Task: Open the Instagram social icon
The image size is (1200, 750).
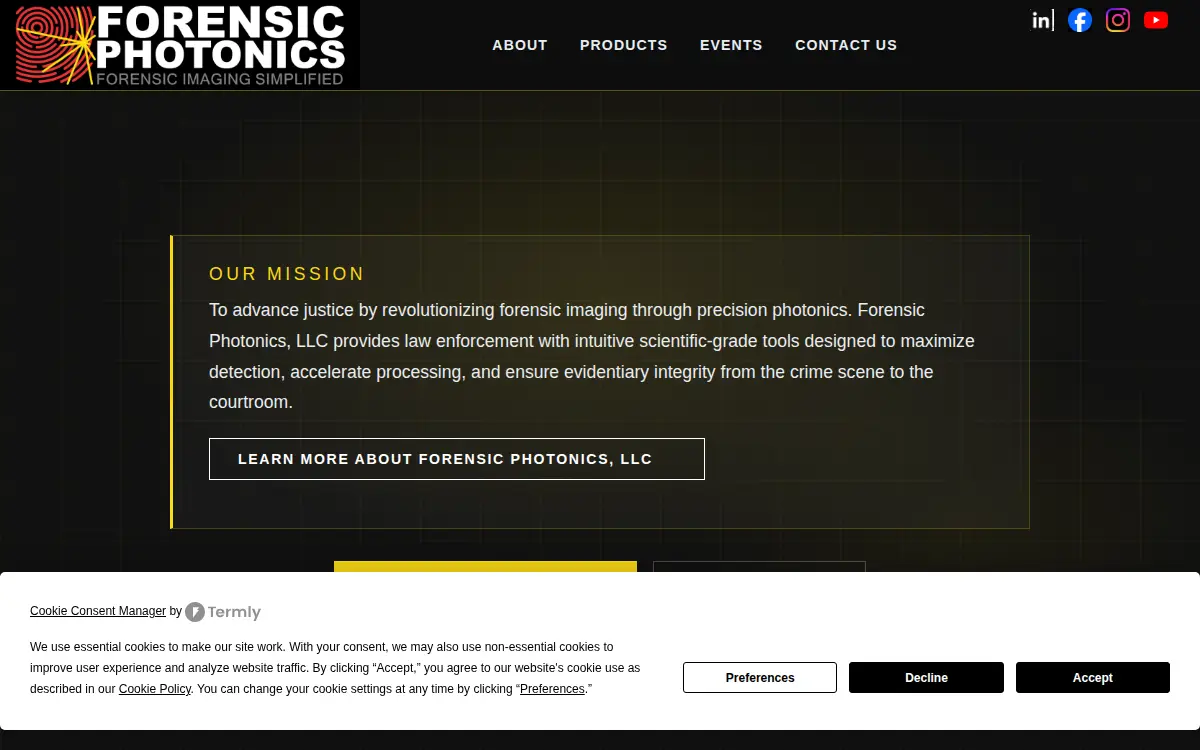Action: (1118, 20)
